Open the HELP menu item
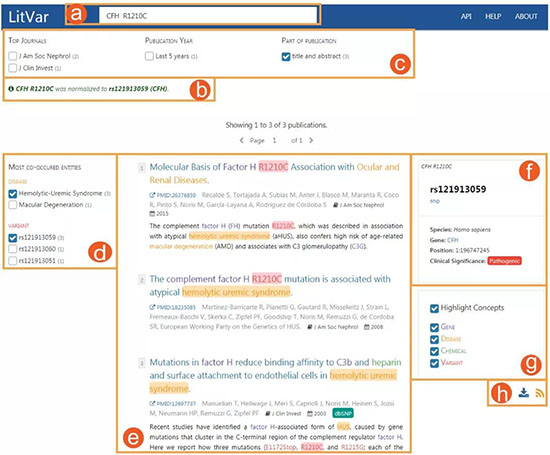550x455 pixels. (x=493, y=16)
